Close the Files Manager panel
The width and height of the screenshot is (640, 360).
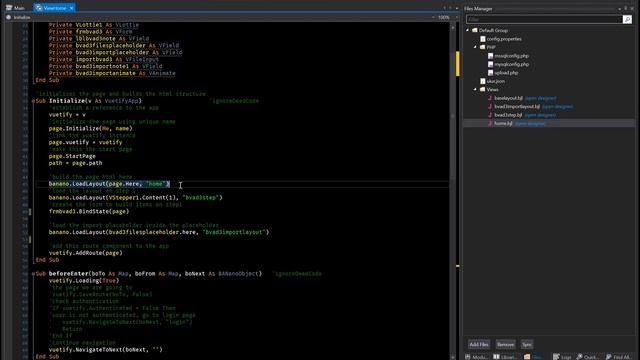(632, 9)
